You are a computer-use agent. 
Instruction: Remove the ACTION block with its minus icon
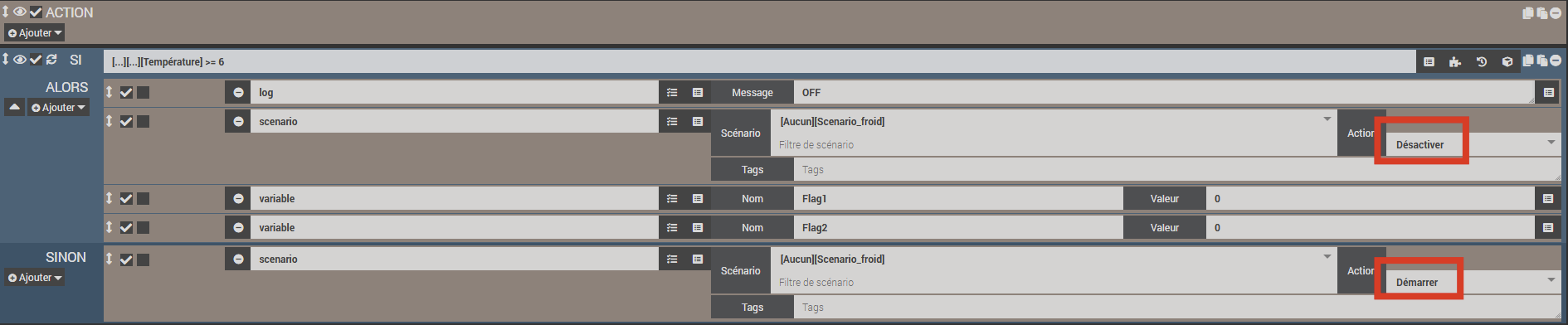coord(1556,13)
